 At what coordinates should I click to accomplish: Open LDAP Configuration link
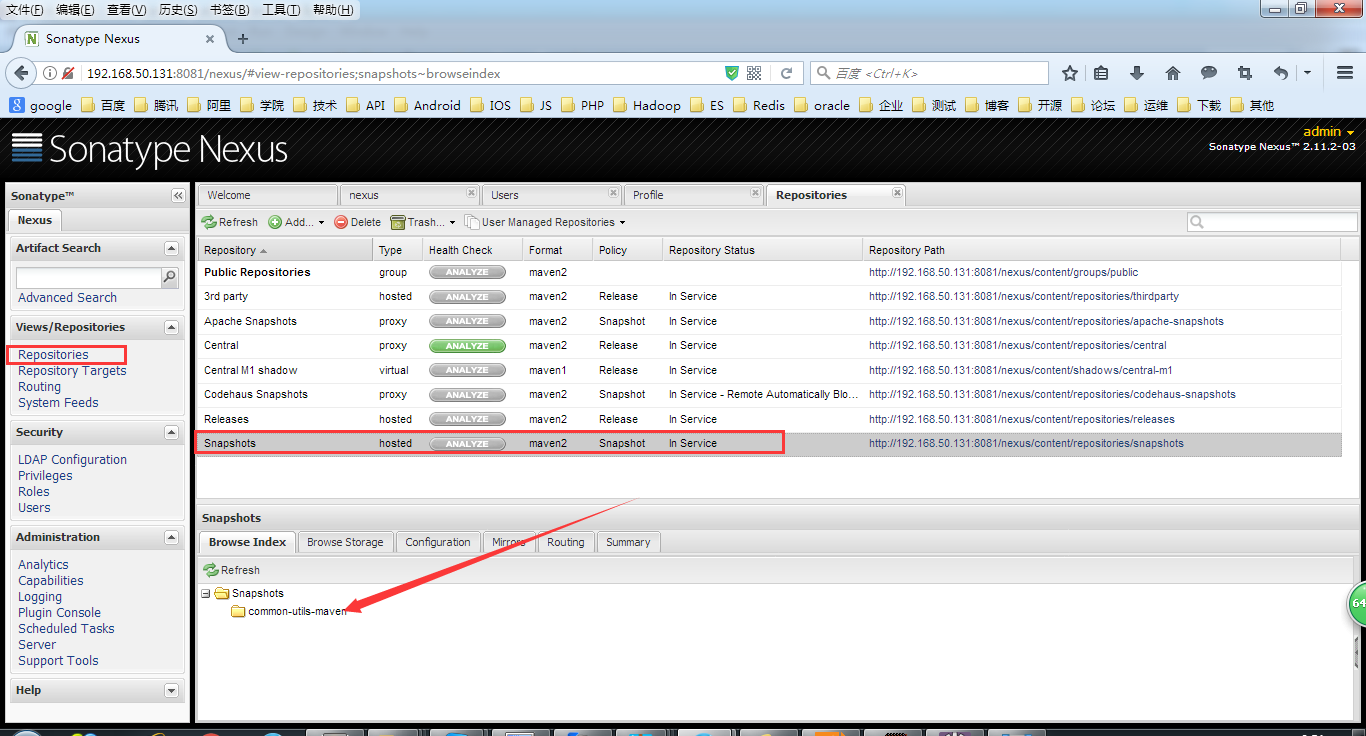coord(72,460)
